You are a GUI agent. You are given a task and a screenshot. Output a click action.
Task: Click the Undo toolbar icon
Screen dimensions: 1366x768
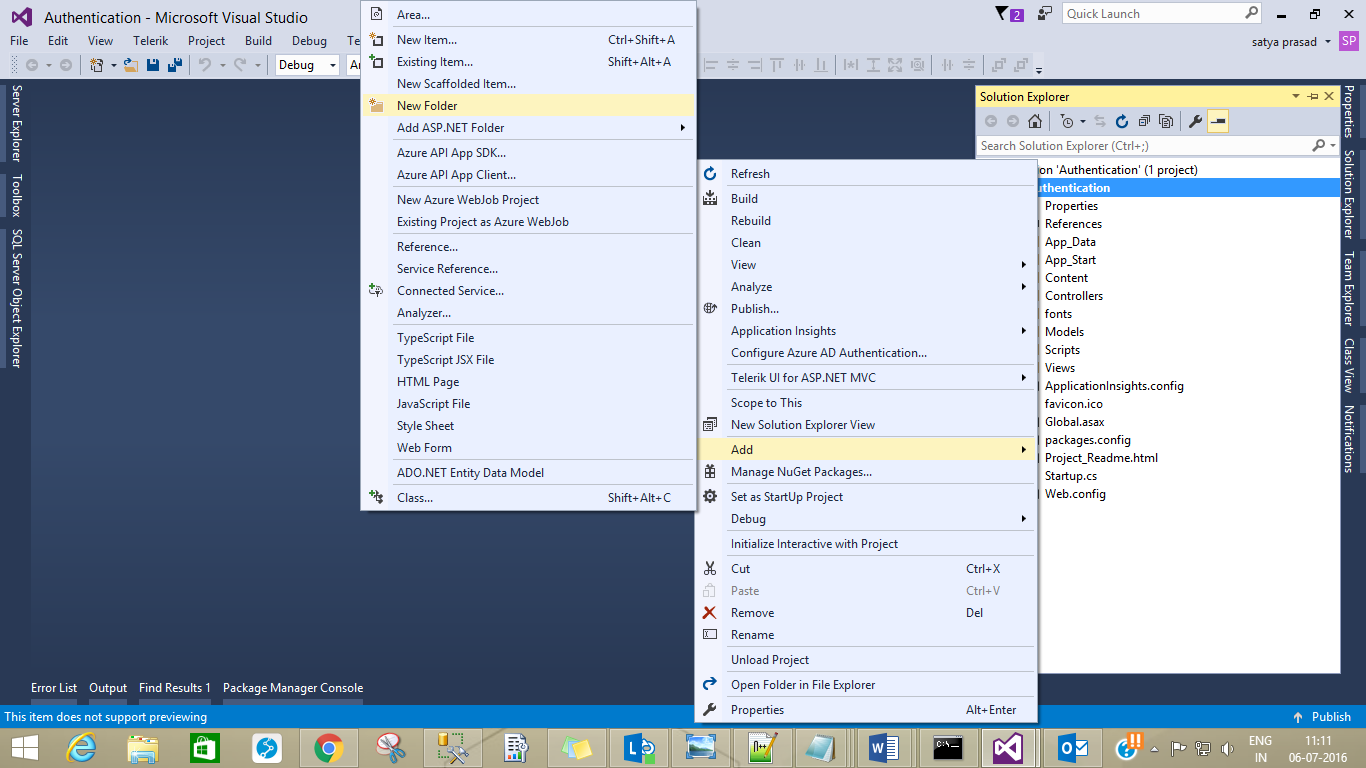(x=204, y=65)
